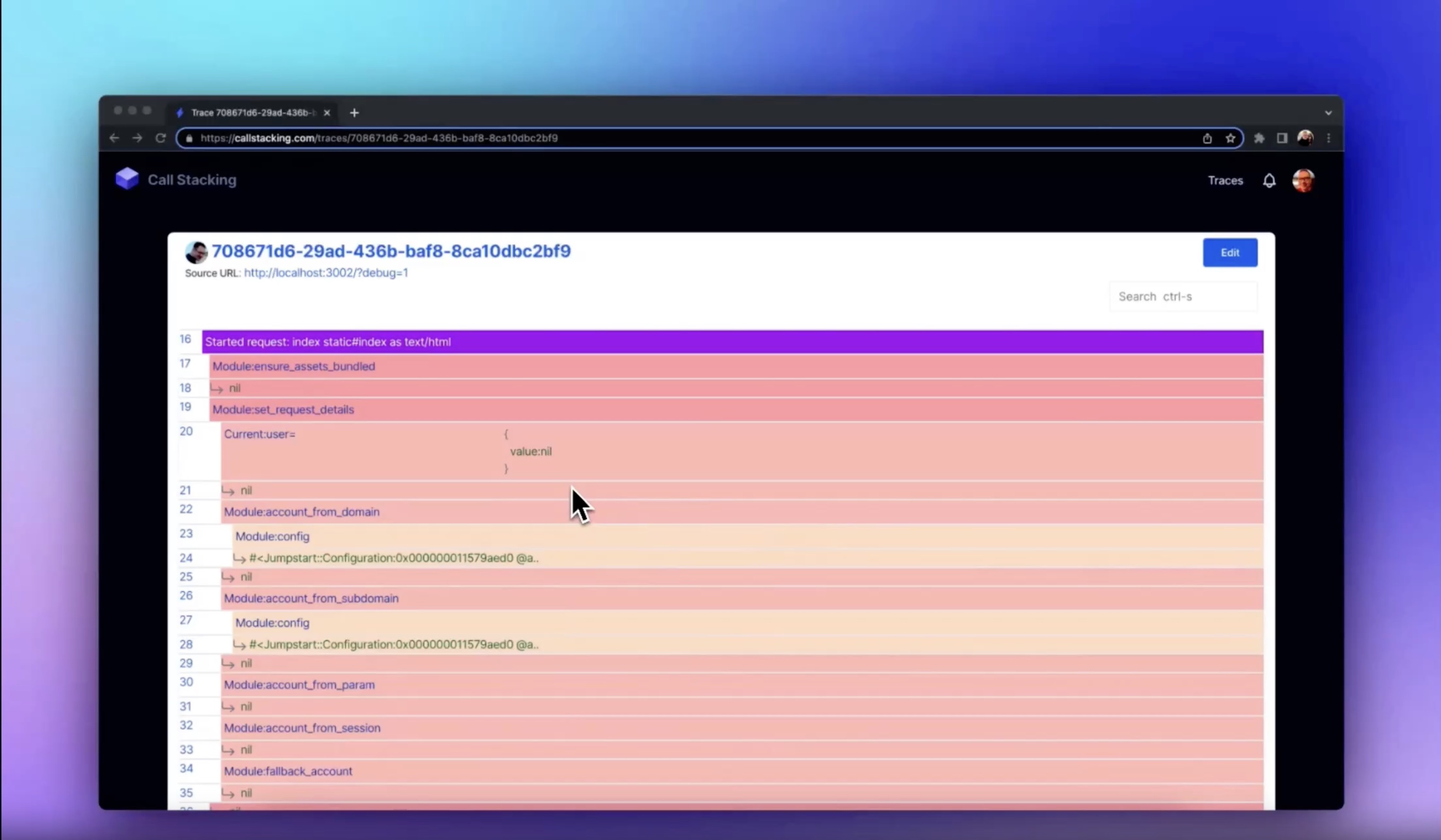Bookmark the page with the star icon
The width and height of the screenshot is (1441, 840).
point(1230,138)
